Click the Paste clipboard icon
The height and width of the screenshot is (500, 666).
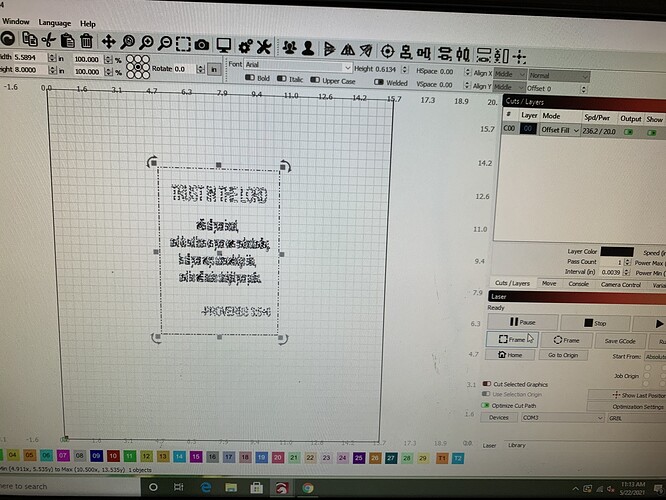tap(68, 41)
